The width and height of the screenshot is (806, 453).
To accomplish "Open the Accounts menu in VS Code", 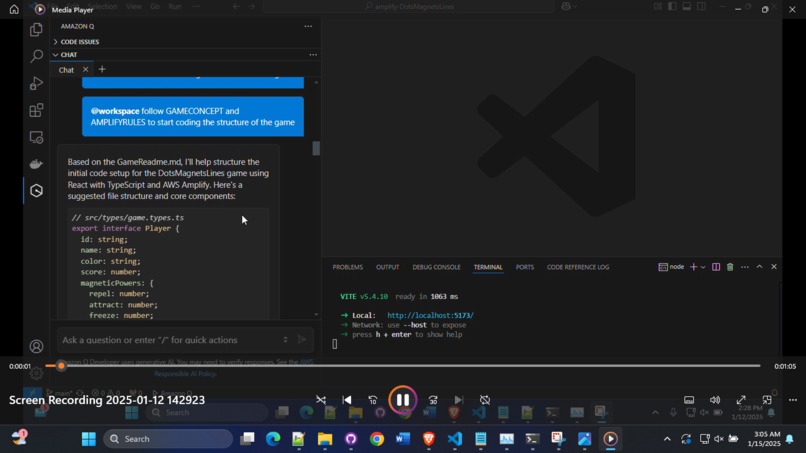I will 36,347.
